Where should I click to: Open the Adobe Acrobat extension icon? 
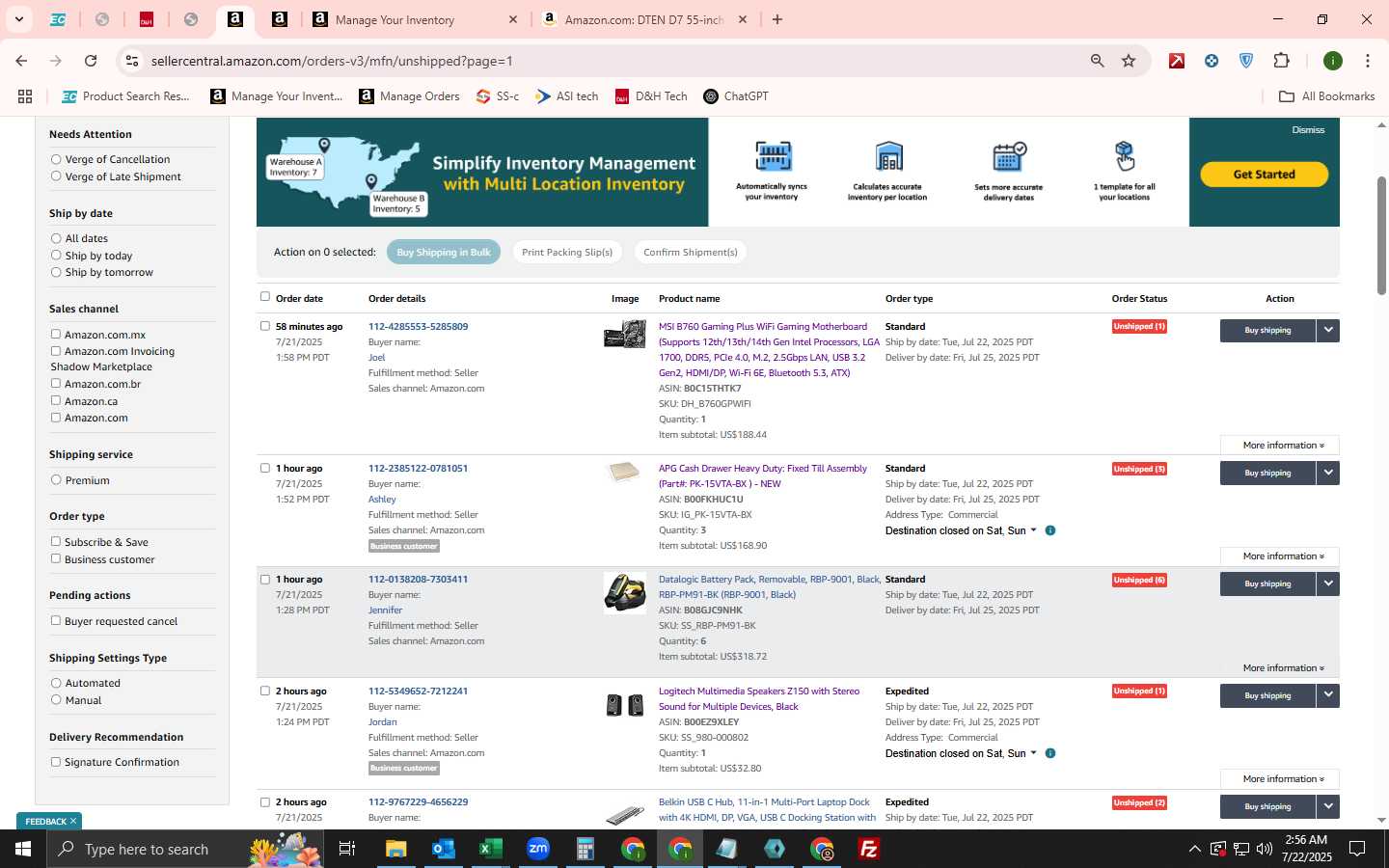[1177, 61]
